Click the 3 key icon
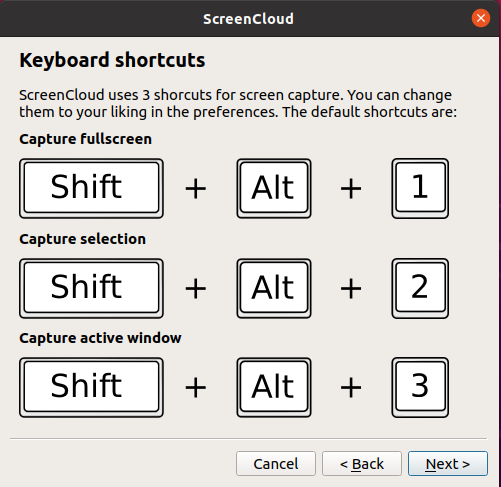 420,387
